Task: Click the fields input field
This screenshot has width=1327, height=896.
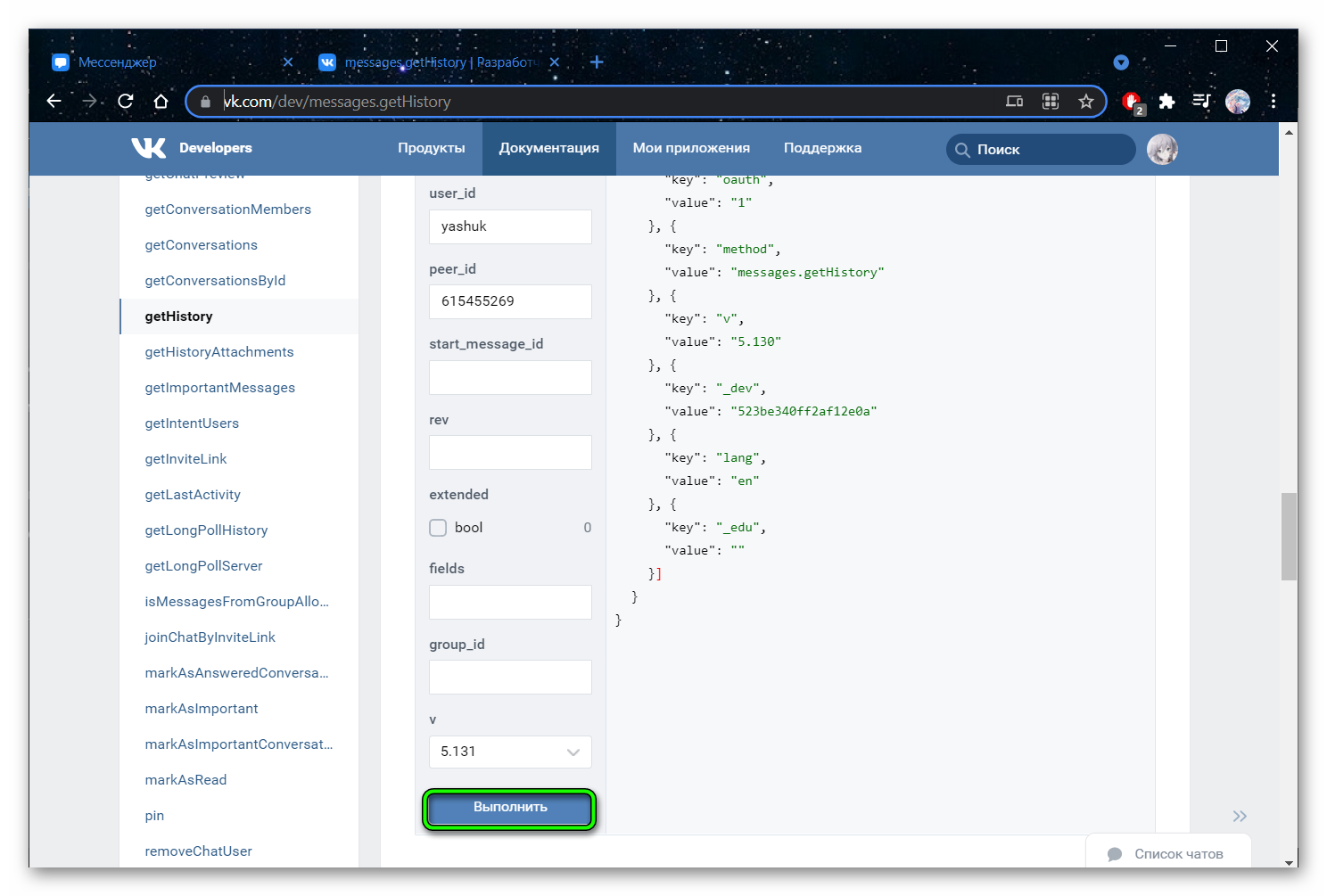Action: click(510, 602)
